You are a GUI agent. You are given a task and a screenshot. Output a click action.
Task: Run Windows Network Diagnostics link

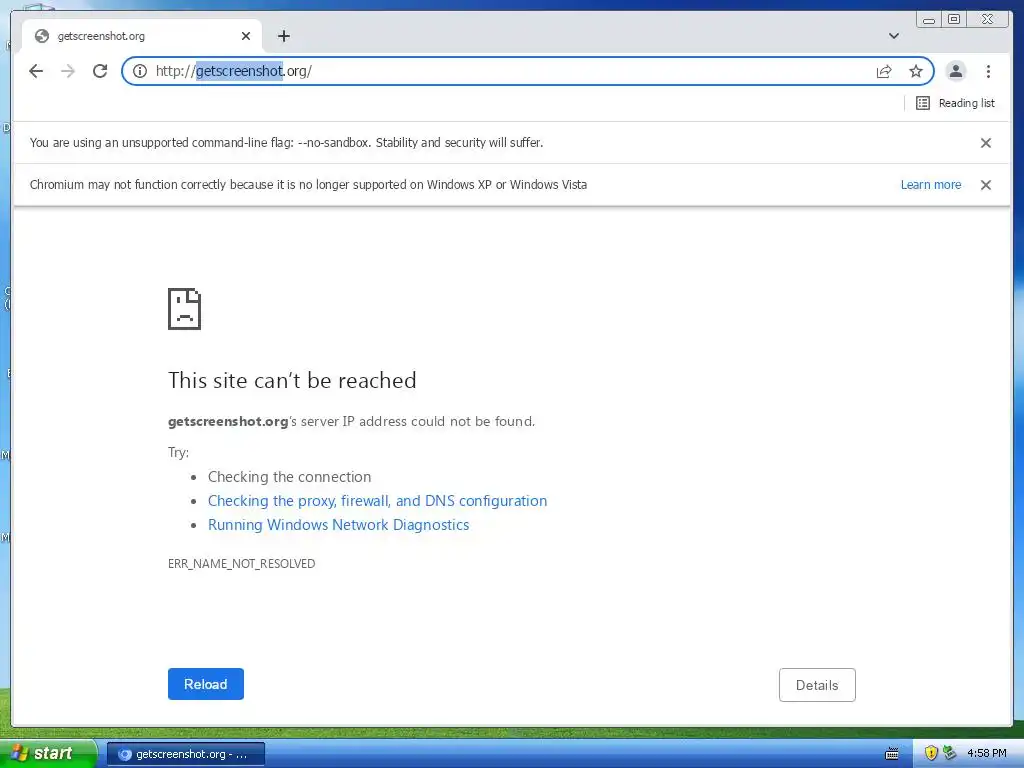point(338,525)
